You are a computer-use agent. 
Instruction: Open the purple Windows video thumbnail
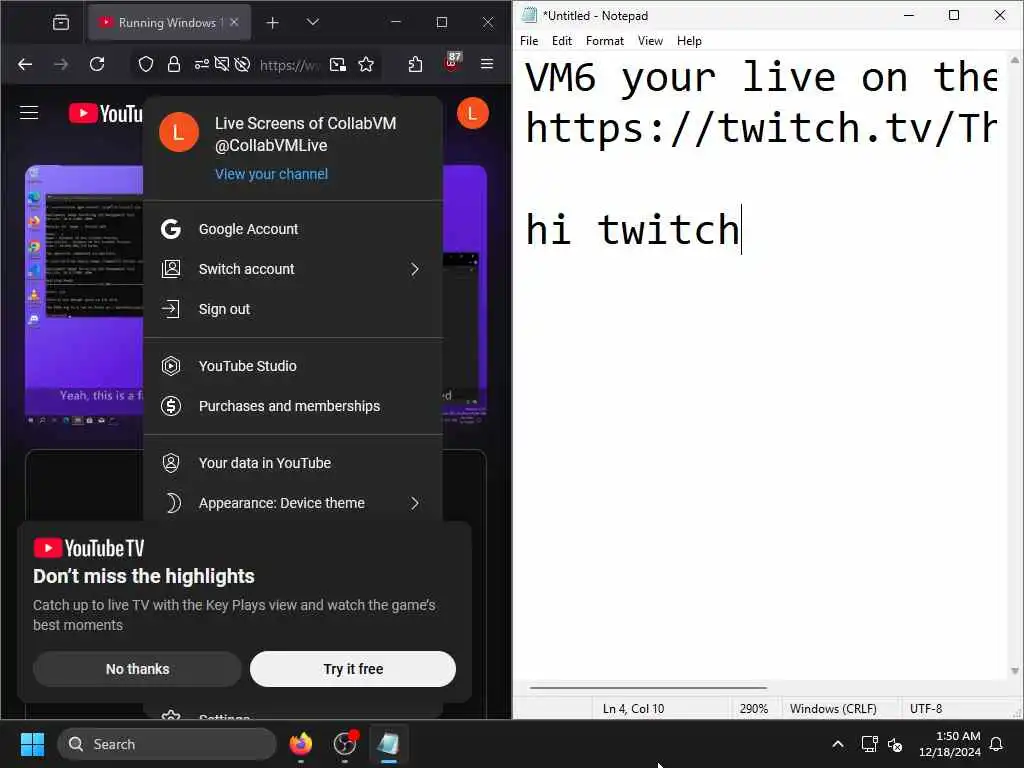[84, 294]
